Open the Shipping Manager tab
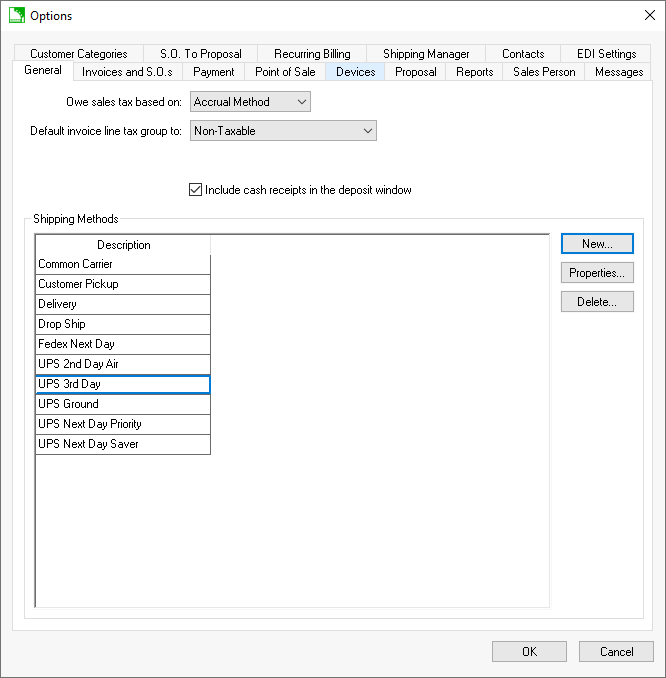Viewport: 666px width, 678px height. pos(426,54)
